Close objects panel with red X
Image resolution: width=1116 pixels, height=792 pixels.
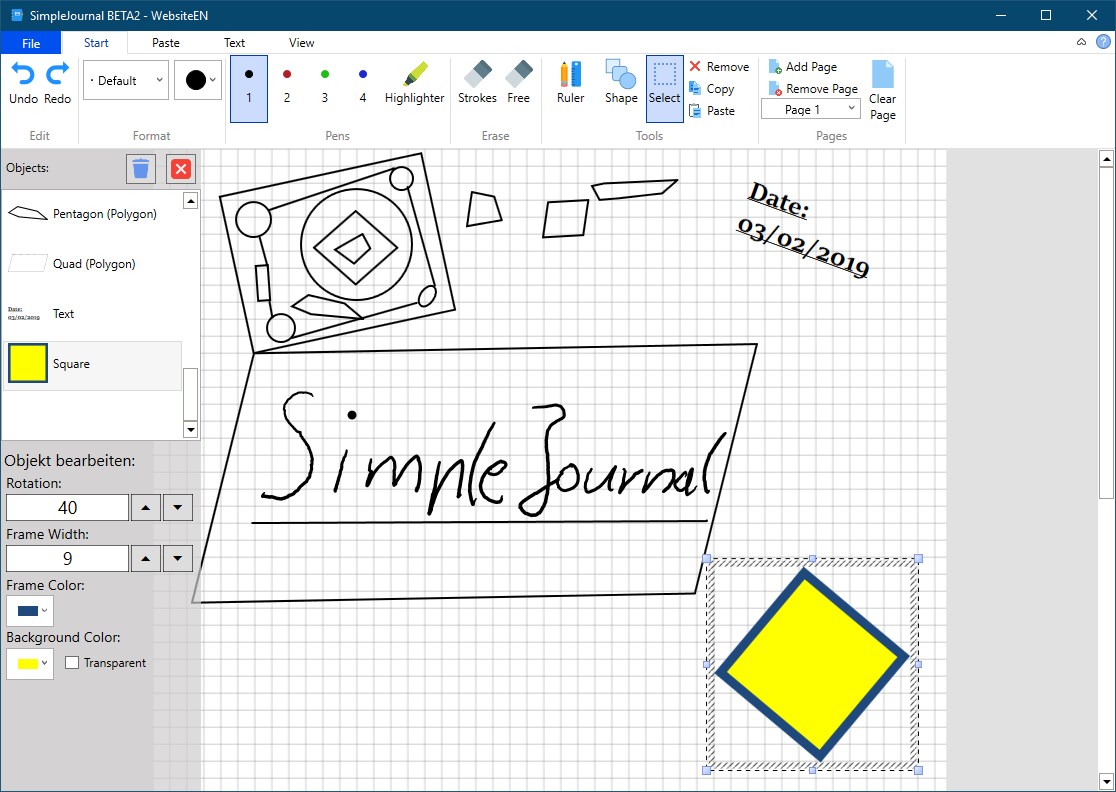[x=181, y=169]
